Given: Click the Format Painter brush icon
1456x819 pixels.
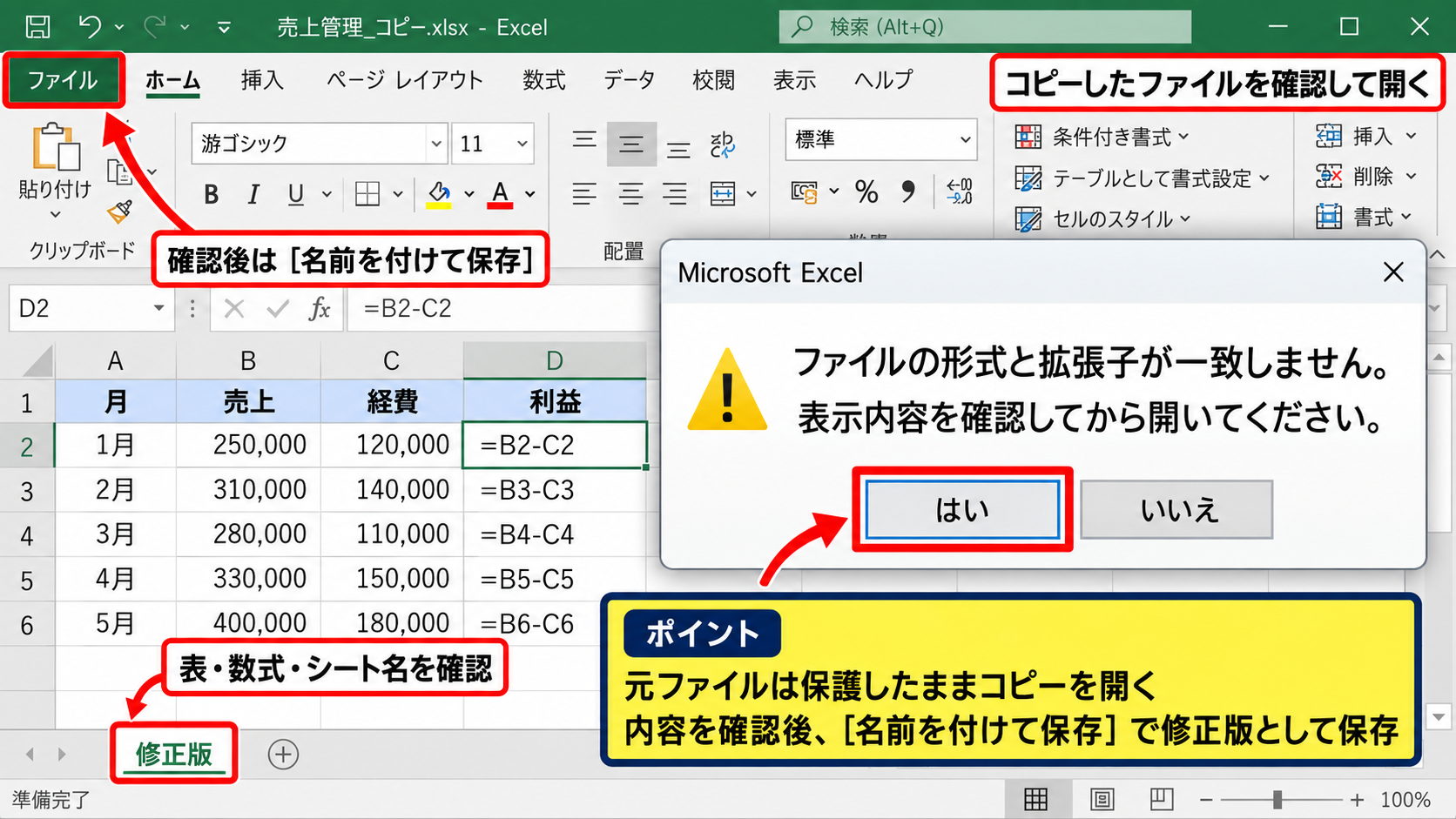Looking at the screenshot, I should click(119, 211).
